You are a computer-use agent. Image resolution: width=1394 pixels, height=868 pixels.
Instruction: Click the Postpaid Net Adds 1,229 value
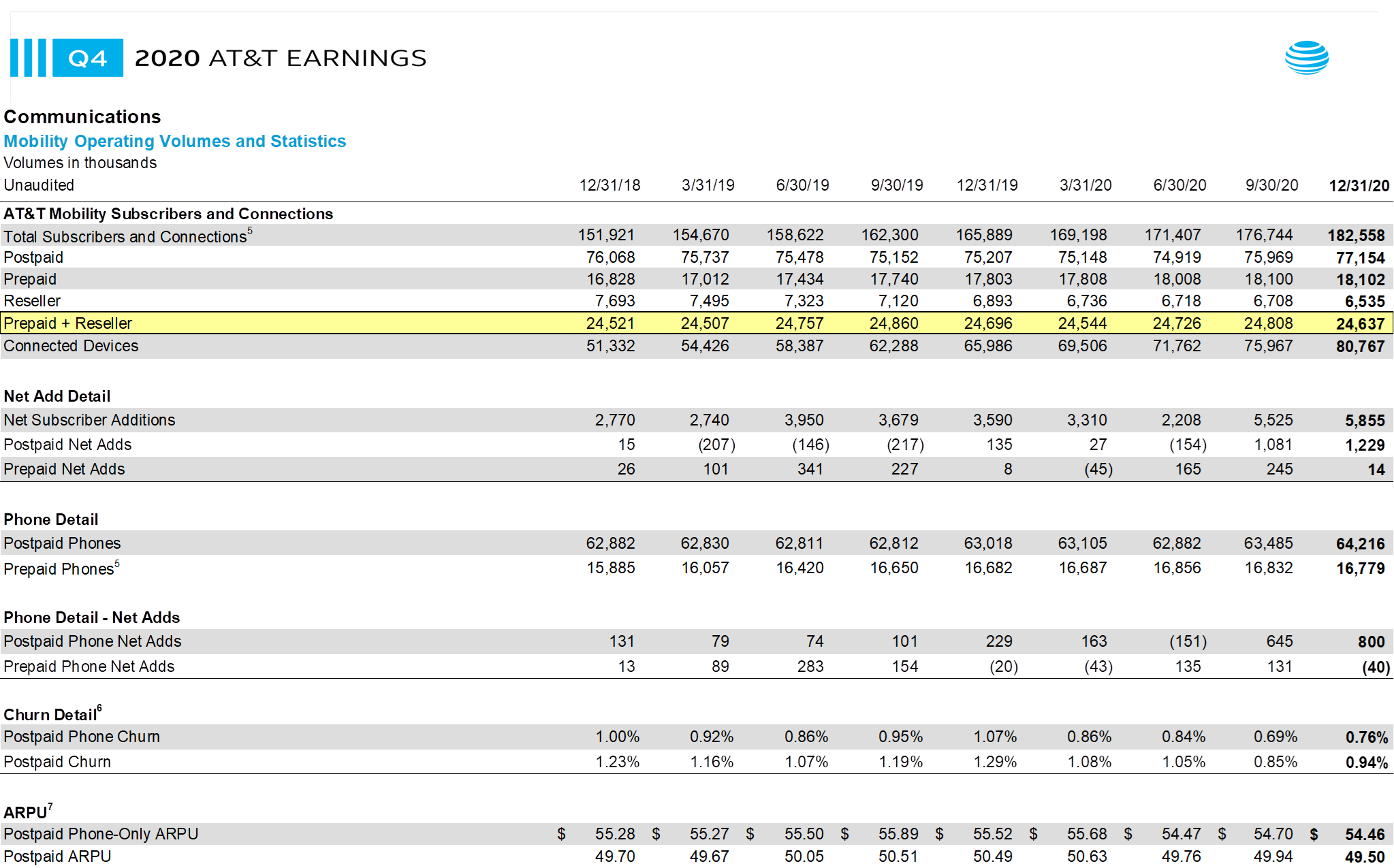(1364, 445)
